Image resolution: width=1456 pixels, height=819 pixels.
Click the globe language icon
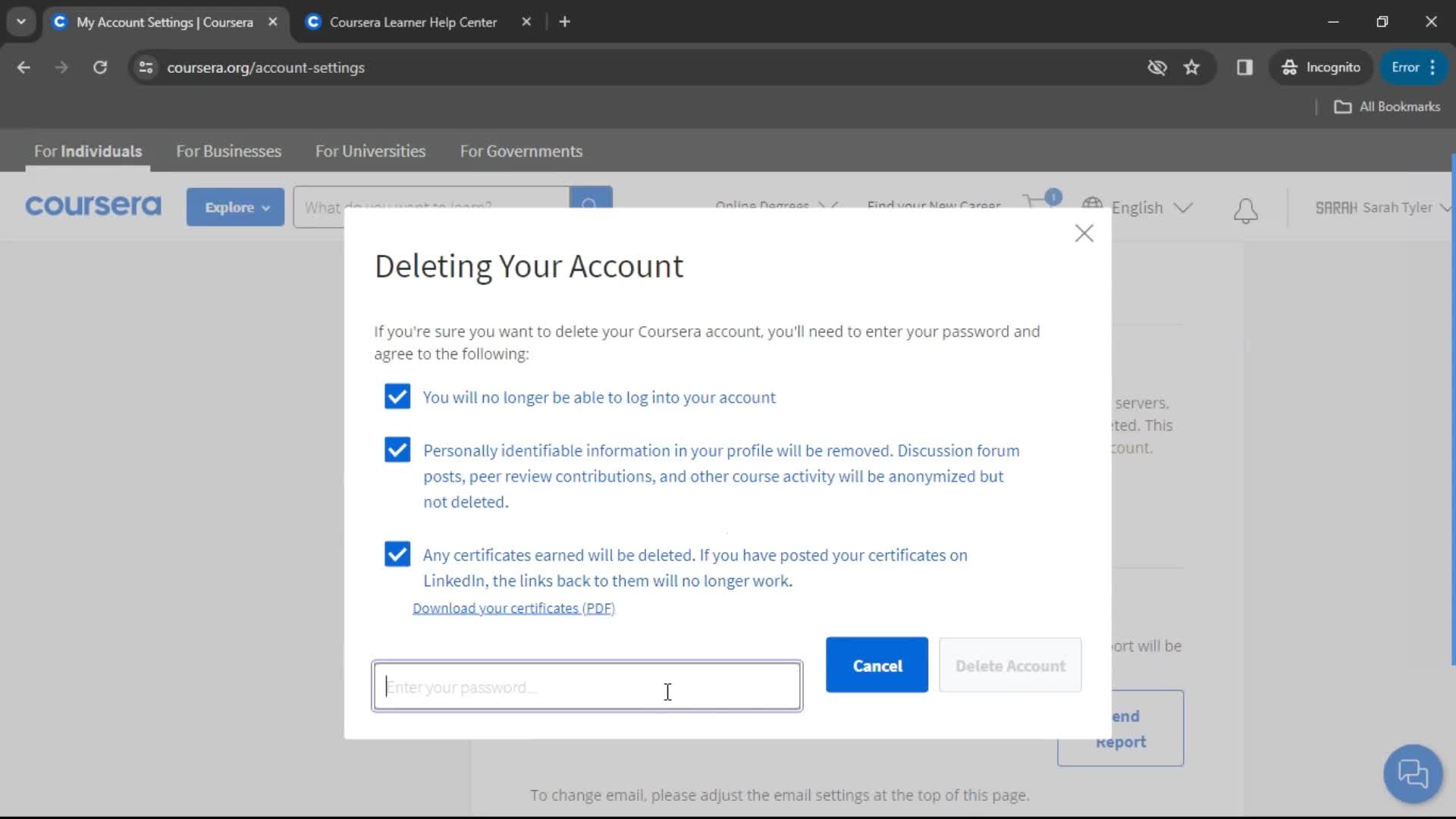pos(1092,206)
